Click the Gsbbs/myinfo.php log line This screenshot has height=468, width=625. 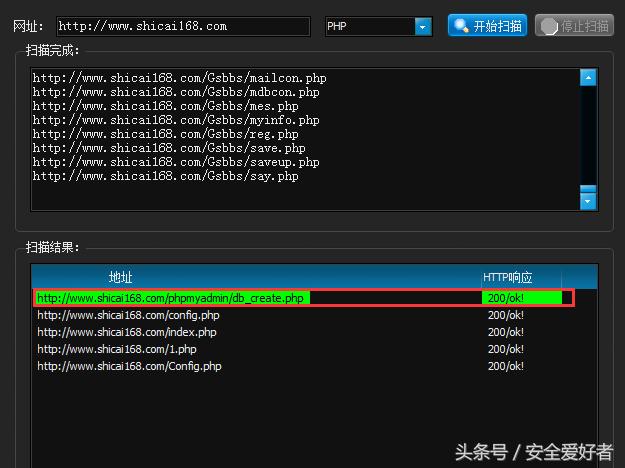coord(176,120)
